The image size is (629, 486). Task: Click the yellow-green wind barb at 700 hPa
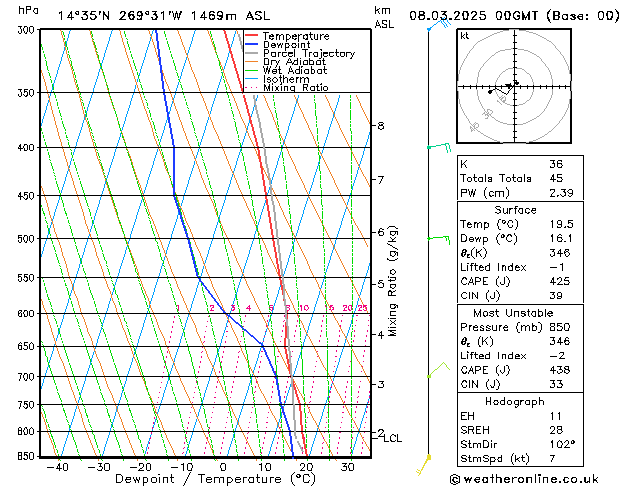point(436,371)
